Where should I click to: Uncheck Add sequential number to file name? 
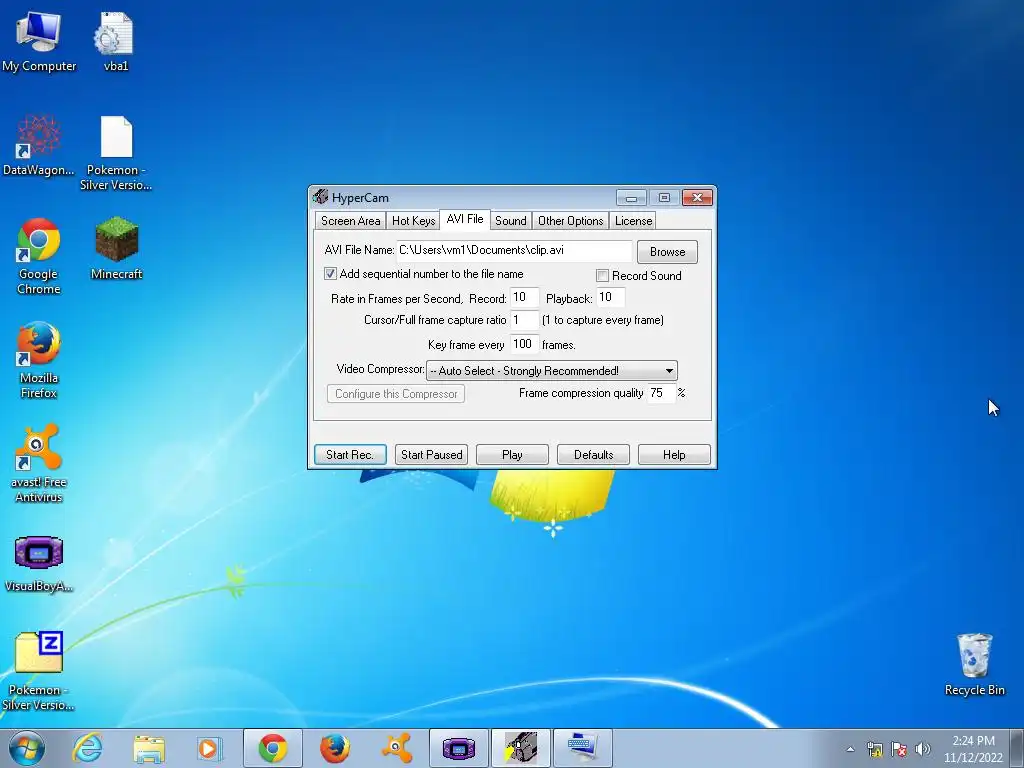point(330,274)
